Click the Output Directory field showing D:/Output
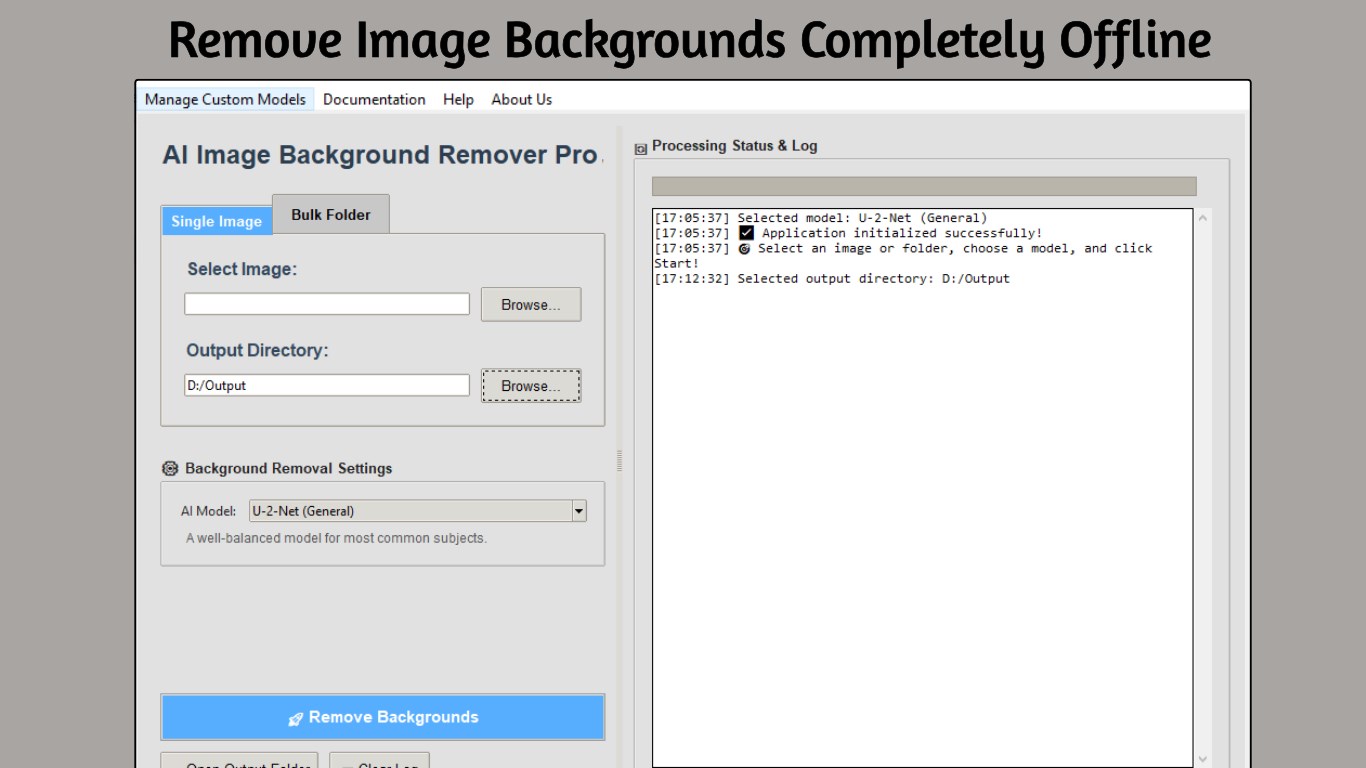Image resolution: width=1366 pixels, height=768 pixels. tap(326, 384)
